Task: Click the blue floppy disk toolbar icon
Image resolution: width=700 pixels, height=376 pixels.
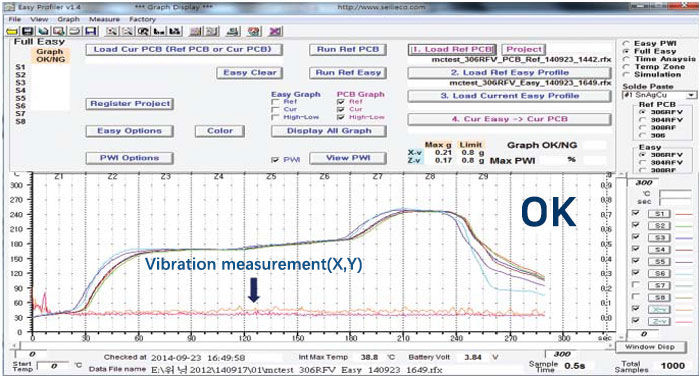Action: coord(91,31)
